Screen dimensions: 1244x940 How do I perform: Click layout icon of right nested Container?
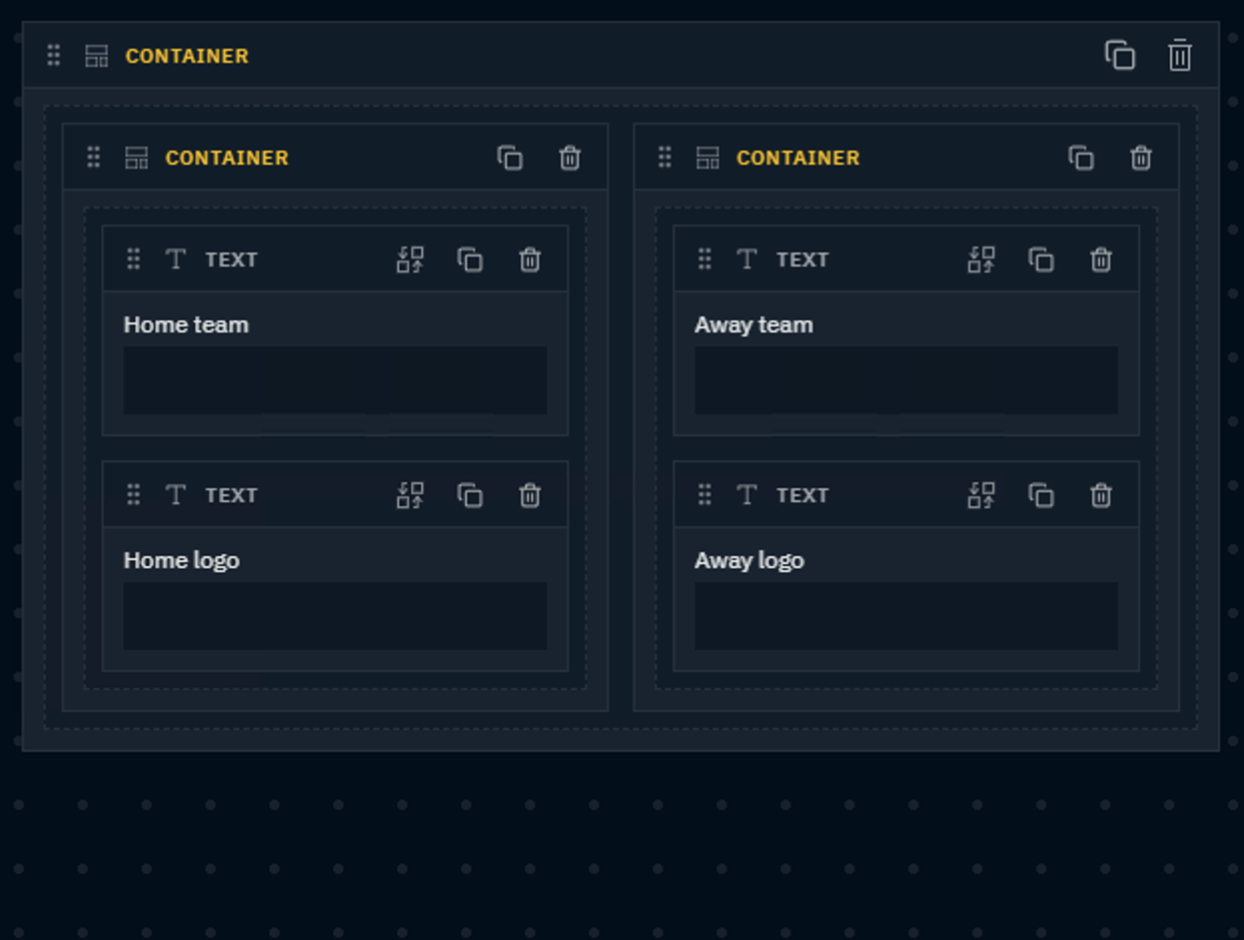coord(707,158)
